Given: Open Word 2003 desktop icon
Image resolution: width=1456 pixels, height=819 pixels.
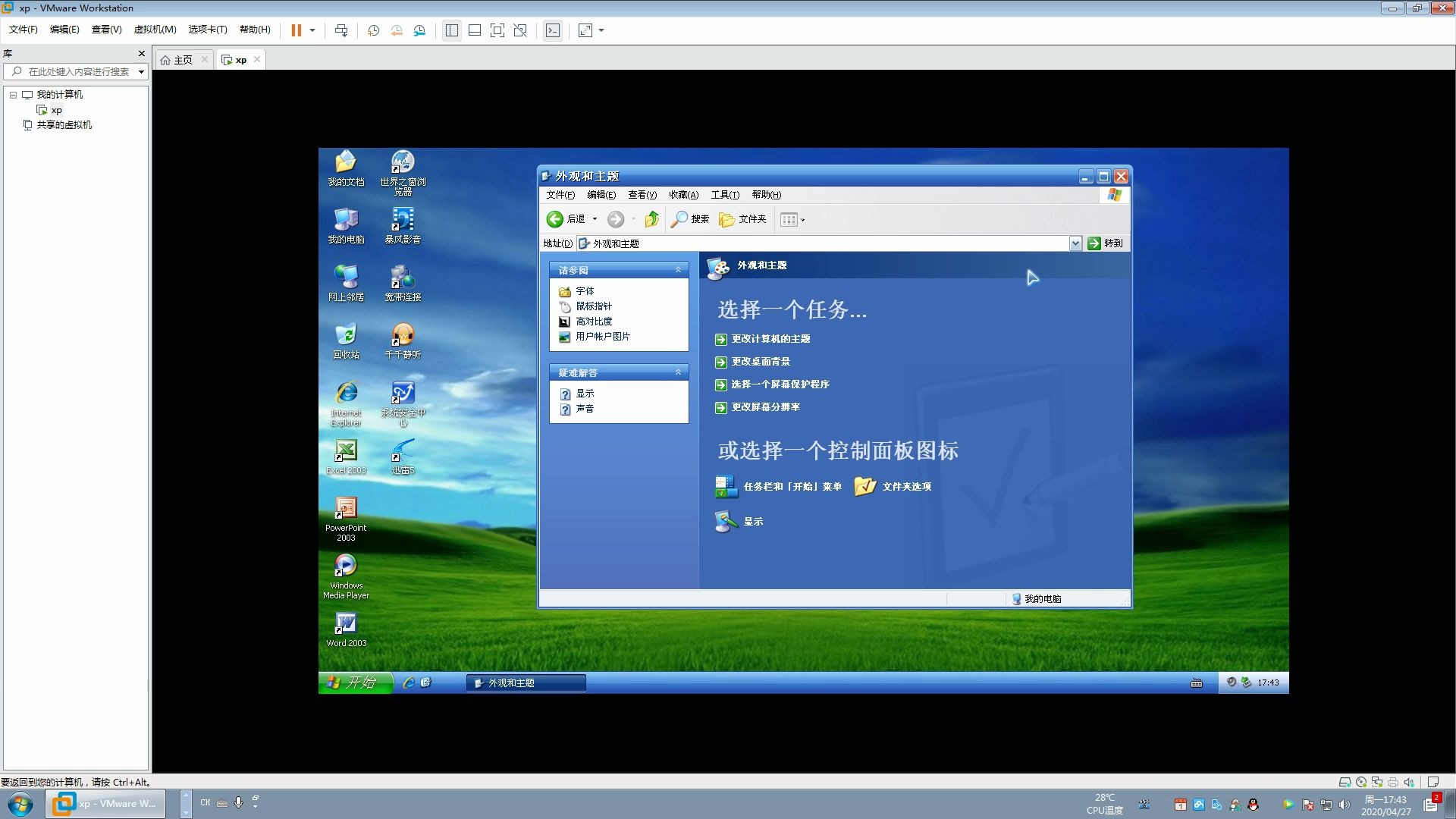Looking at the screenshot, I should click(x=346, y=629).
